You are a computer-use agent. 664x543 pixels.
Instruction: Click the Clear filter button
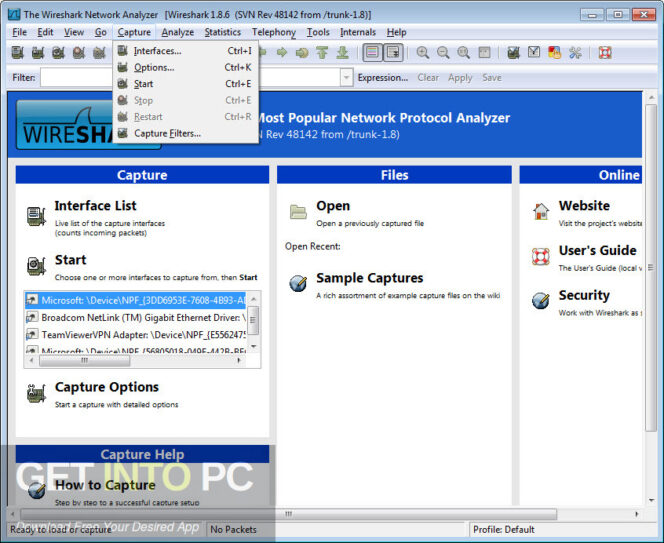pos(428,78)
